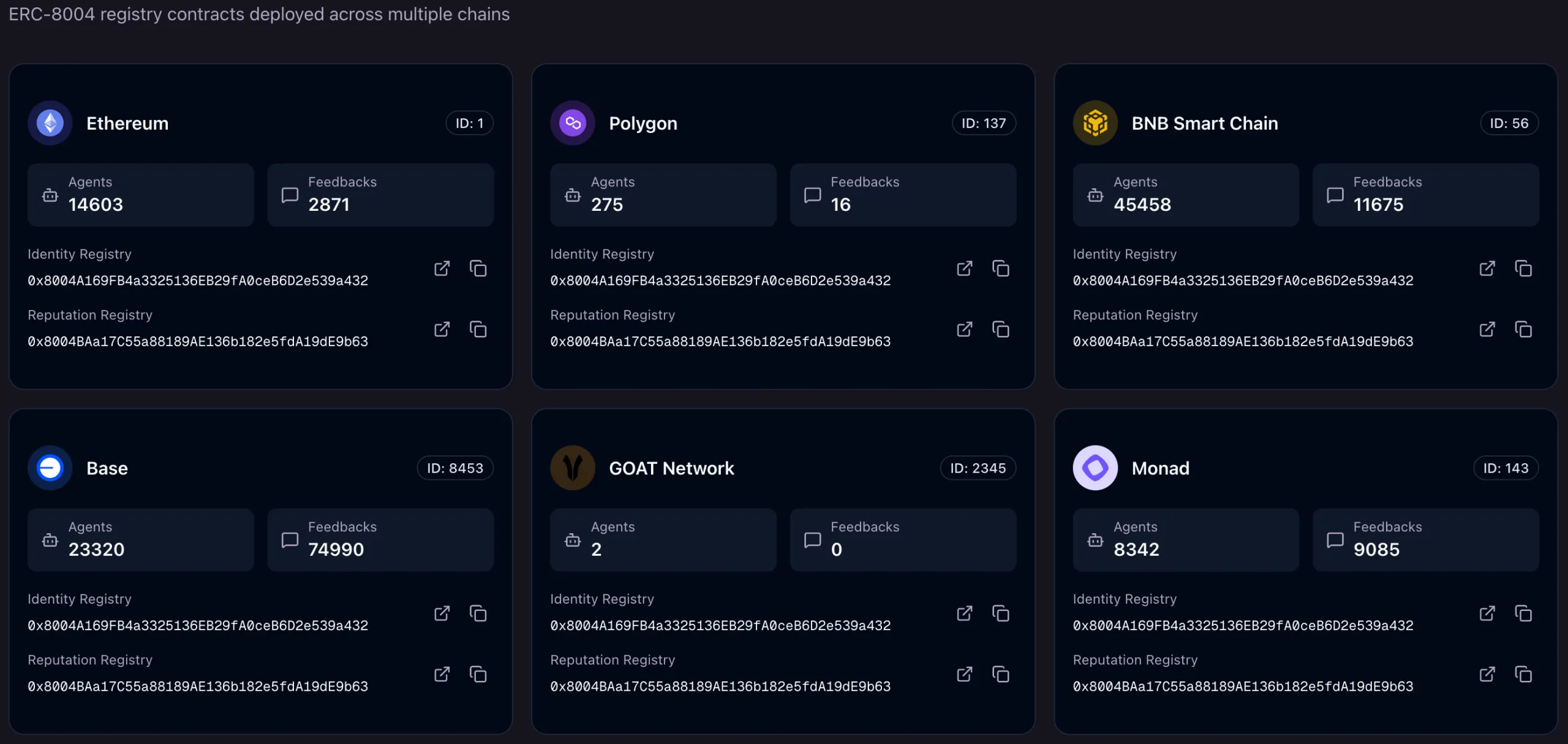This screenshot has height=744, width=1568.
Task: Copy Monad's Reputation Registry address
Action: coord(1524,674)
